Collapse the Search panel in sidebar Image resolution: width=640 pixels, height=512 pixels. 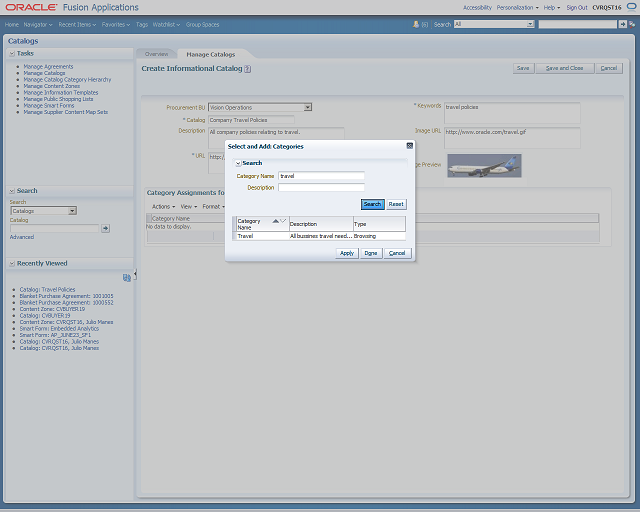12,191
